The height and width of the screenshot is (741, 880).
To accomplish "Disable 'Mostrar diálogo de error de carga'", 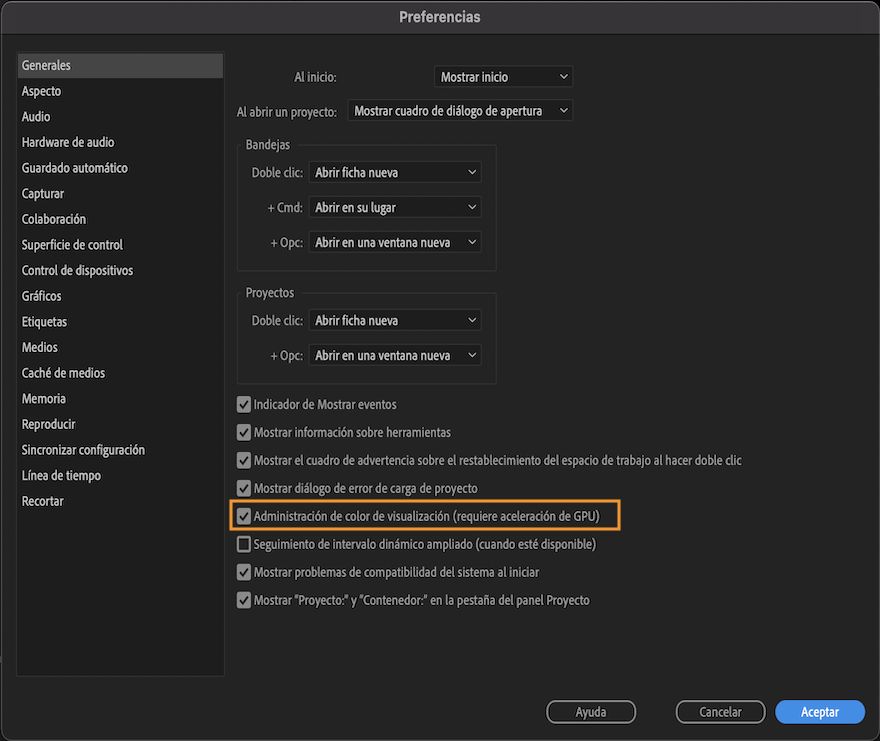I will click(x=243, y=488).
